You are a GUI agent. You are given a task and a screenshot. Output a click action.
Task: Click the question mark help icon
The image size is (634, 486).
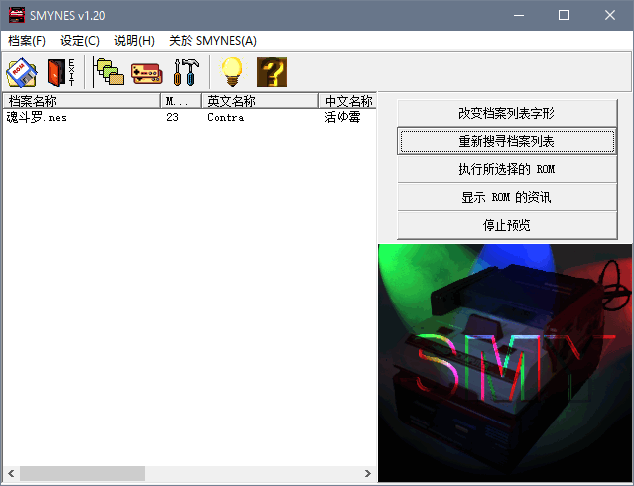272,71
